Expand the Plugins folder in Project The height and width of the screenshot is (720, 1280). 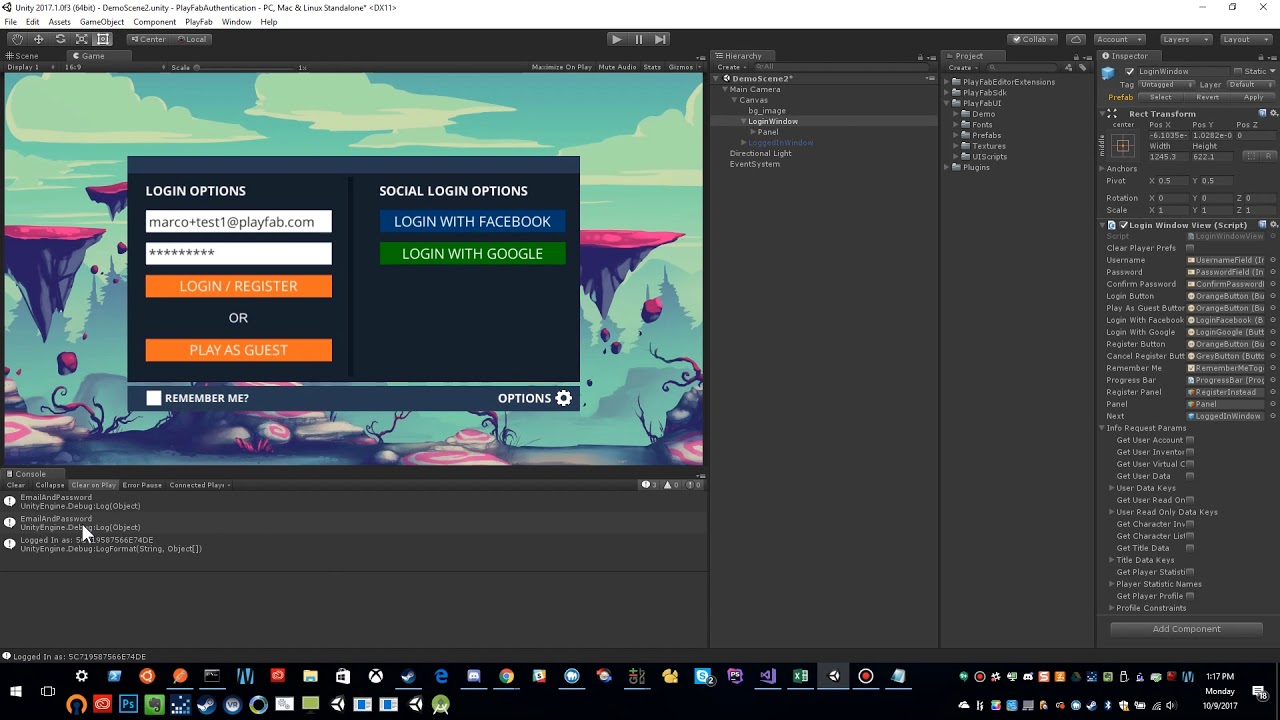[x=946, y=167]
